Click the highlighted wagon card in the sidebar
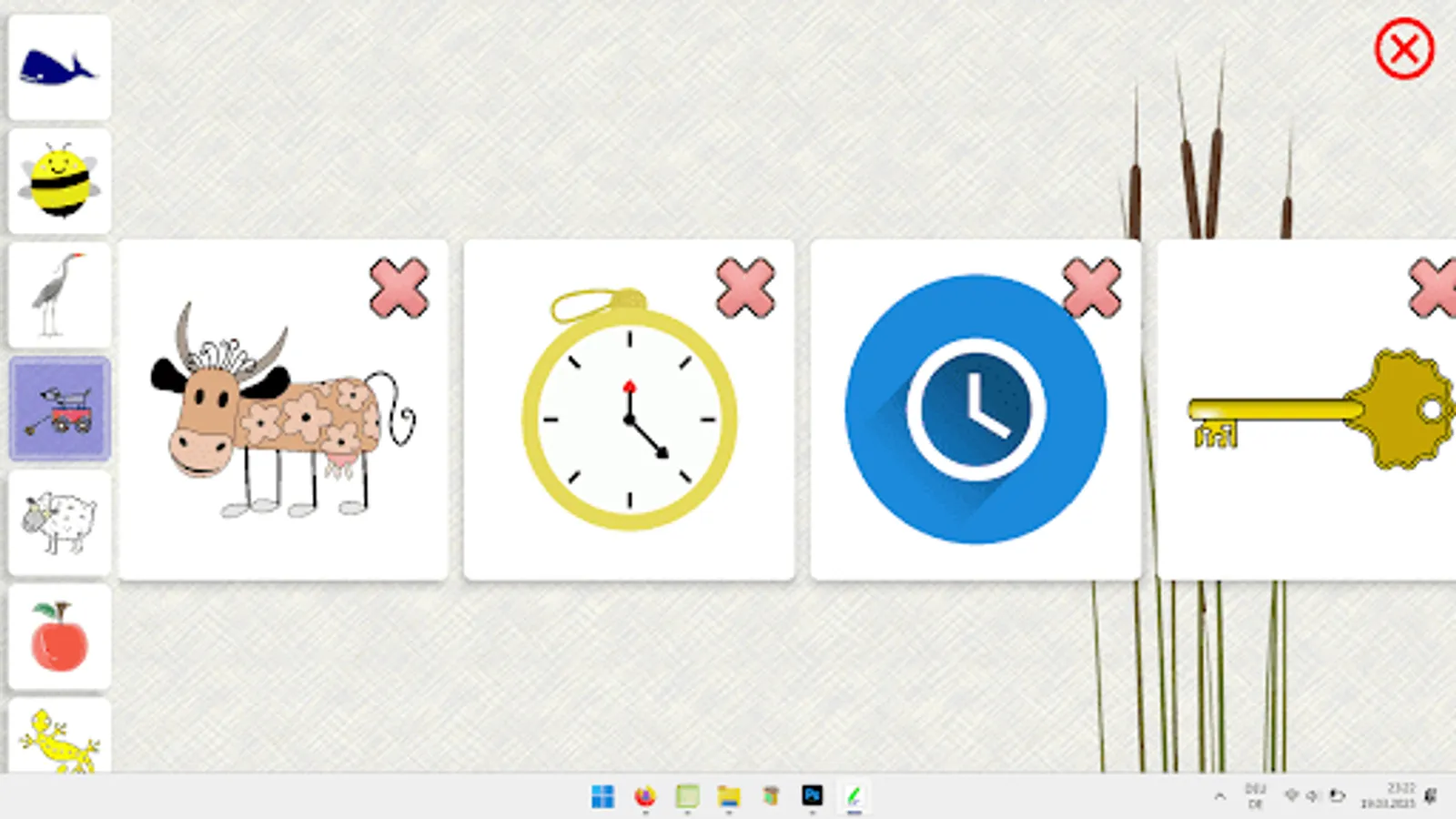Image resolution: width=1456 pixels, height=819 pixels. click(58, 409)
